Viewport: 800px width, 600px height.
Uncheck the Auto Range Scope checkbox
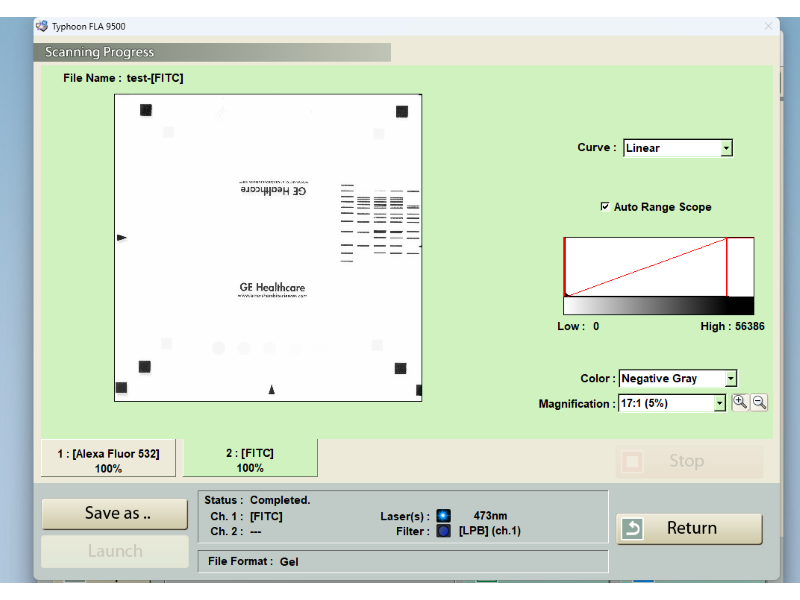(x=604, y=207)
